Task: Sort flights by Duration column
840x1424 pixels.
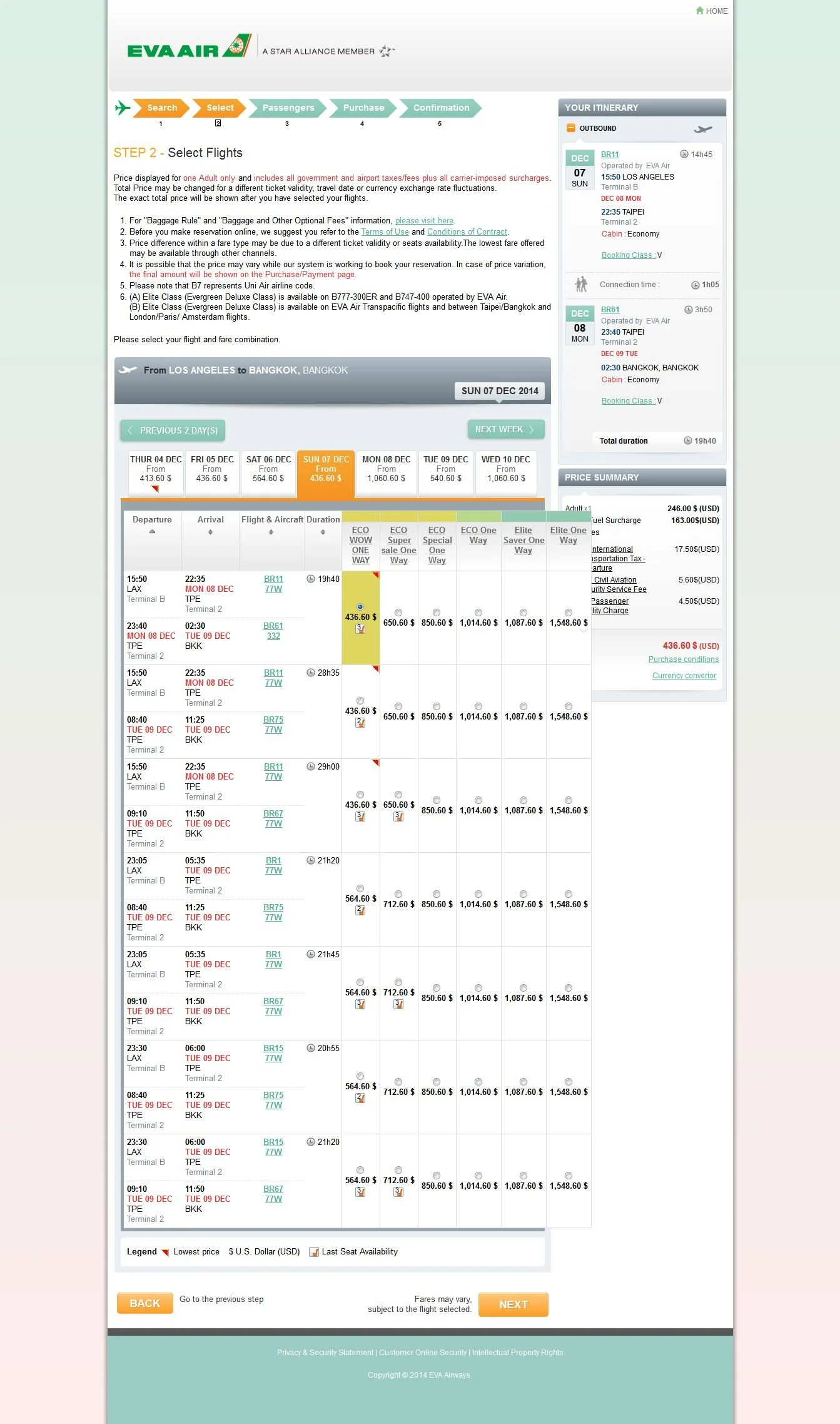Action: (x=323, y=532)
